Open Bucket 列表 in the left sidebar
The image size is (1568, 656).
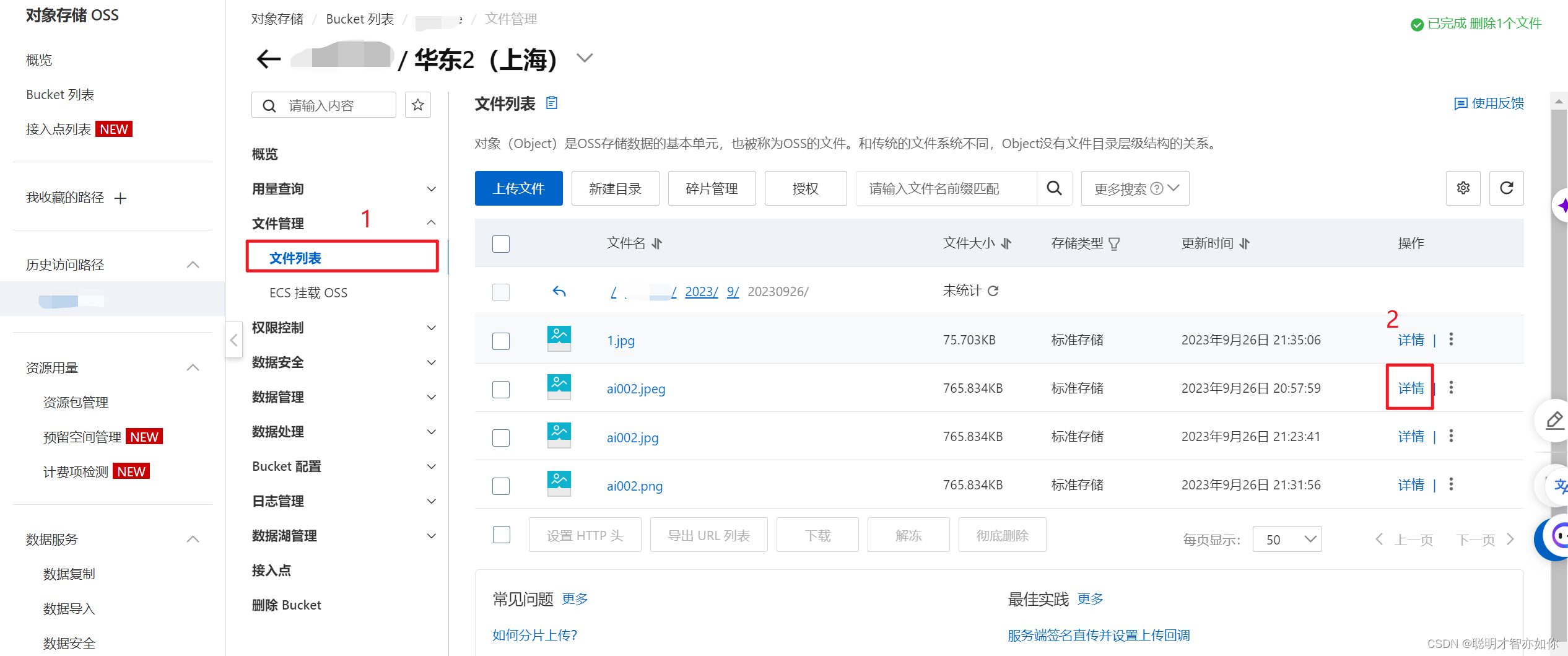coord(60,95)
